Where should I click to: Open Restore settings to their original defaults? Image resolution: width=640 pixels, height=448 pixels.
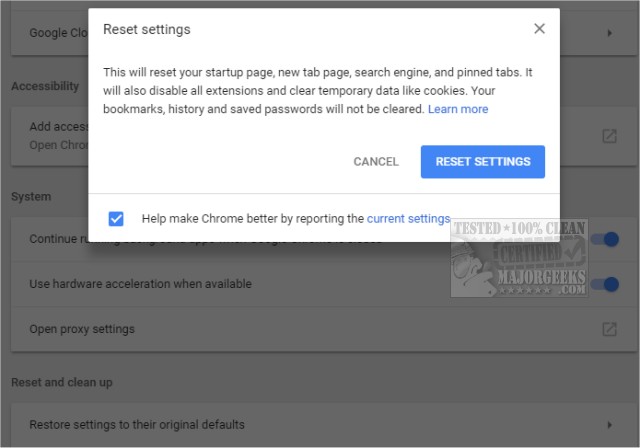coord(137,425)
